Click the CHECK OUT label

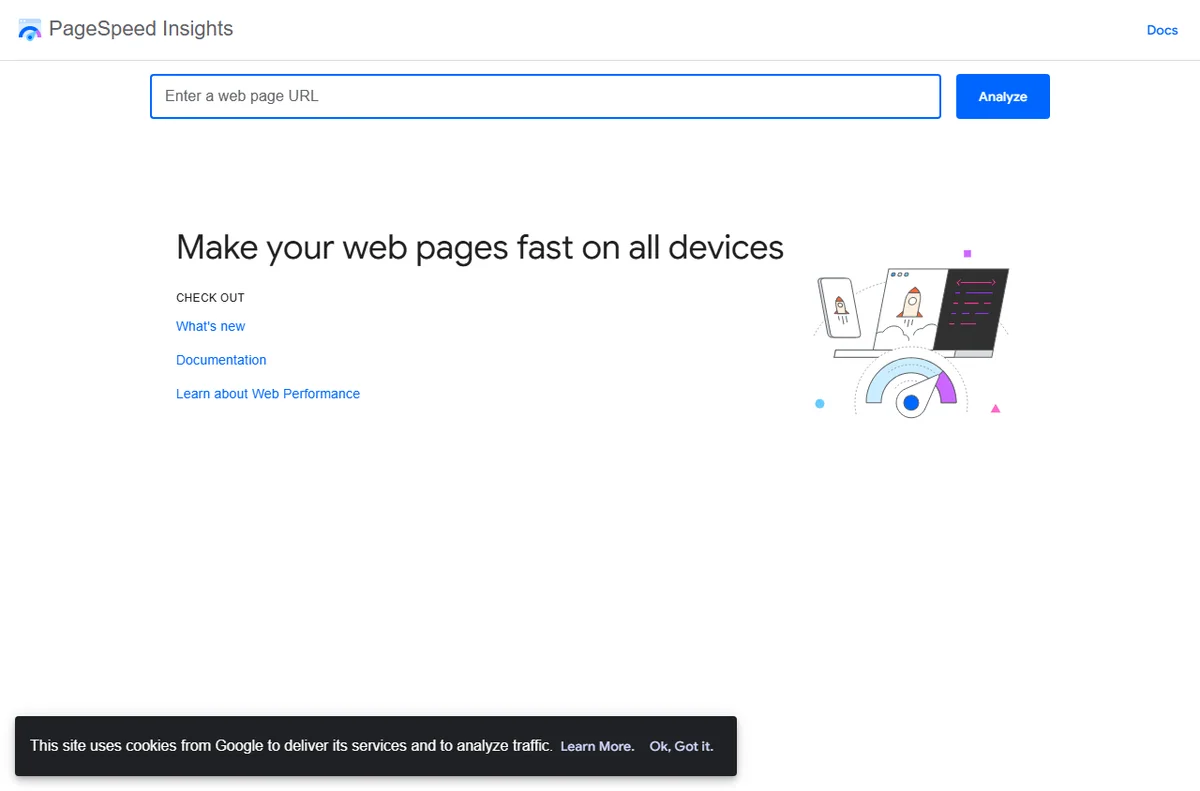click(x=210, y=298)
